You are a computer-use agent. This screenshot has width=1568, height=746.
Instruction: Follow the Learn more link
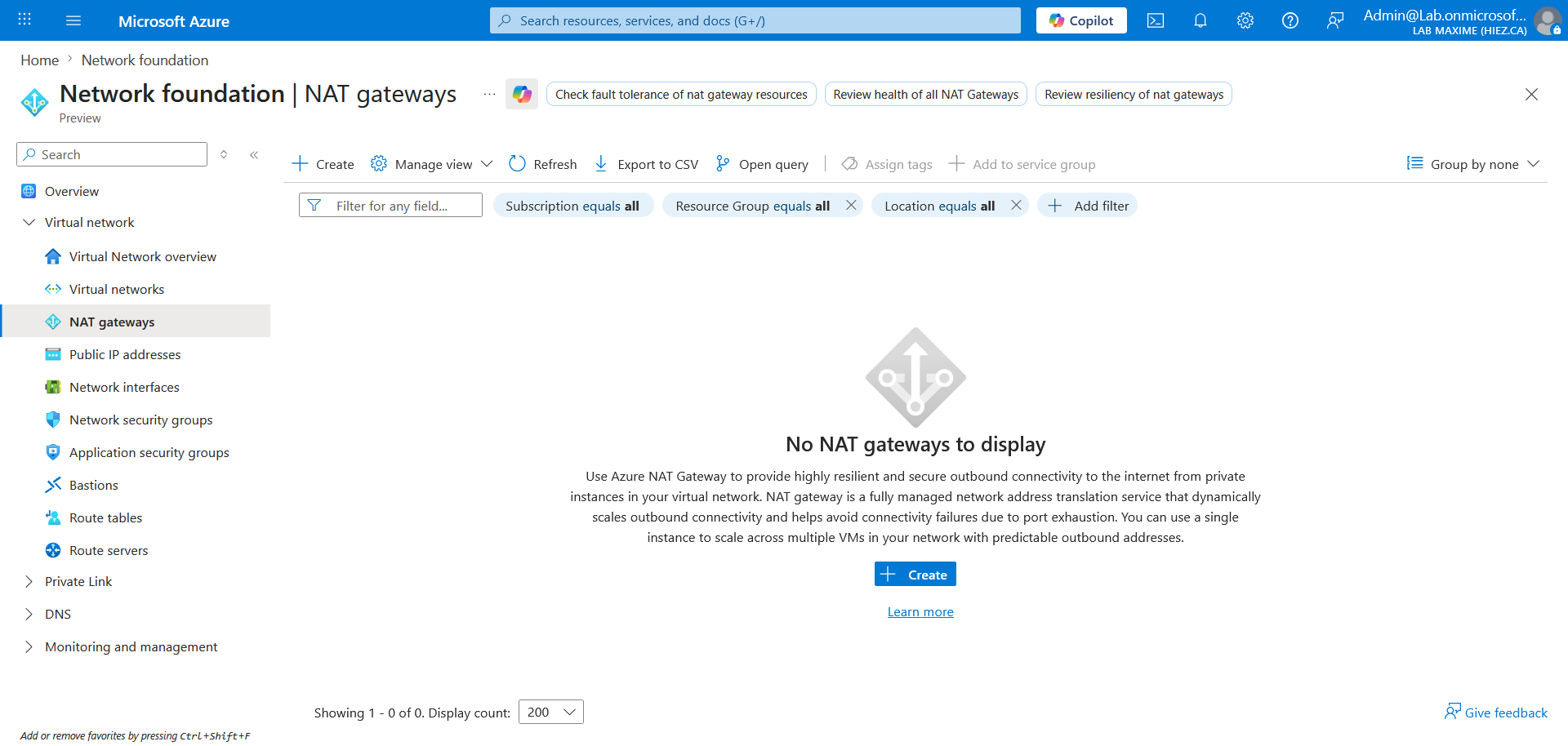click(x=920, y=611)
